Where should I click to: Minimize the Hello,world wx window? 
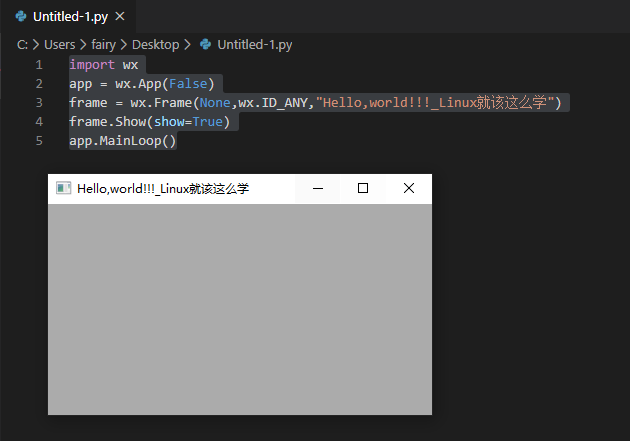click(318, 188)
